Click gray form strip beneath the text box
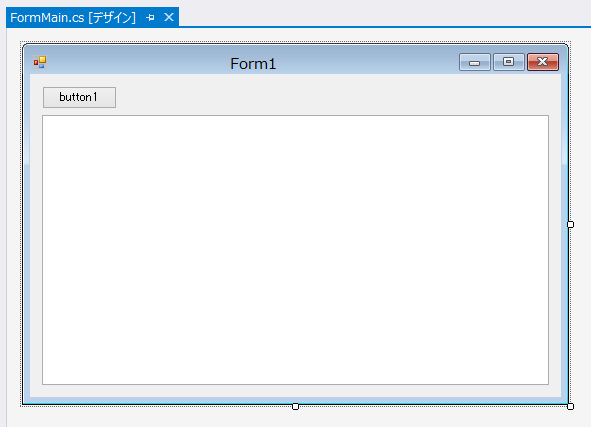This screenshot has height=427, width=591. point(296,391)
